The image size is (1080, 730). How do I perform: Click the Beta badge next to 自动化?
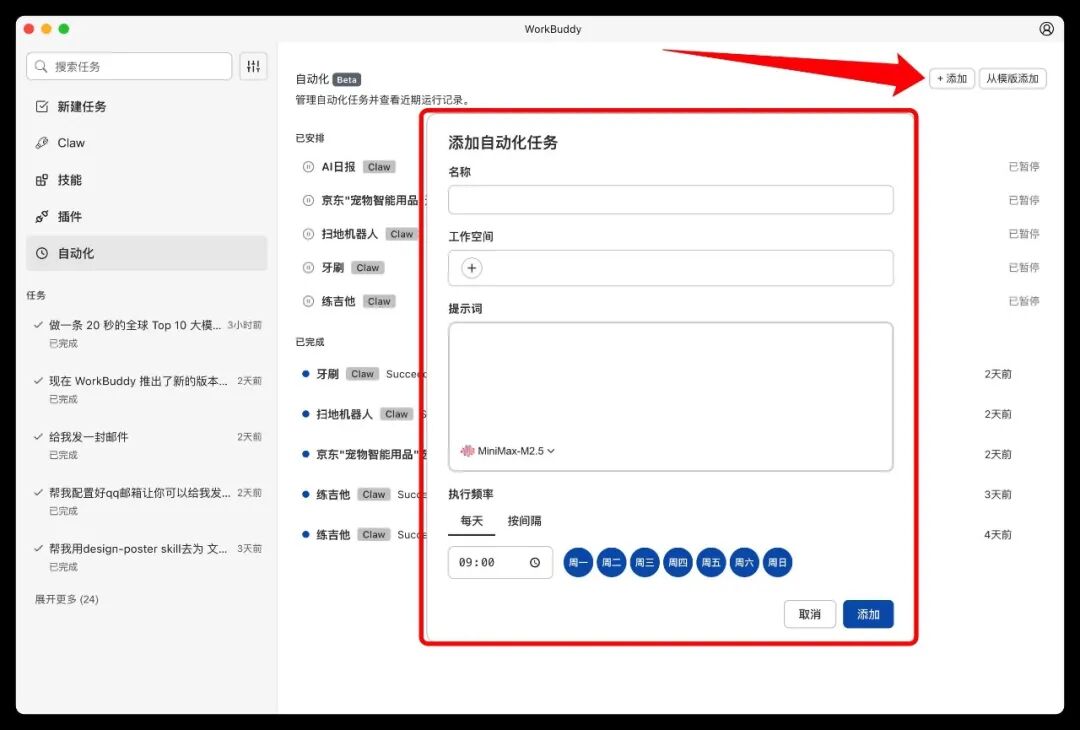point(347,80)
